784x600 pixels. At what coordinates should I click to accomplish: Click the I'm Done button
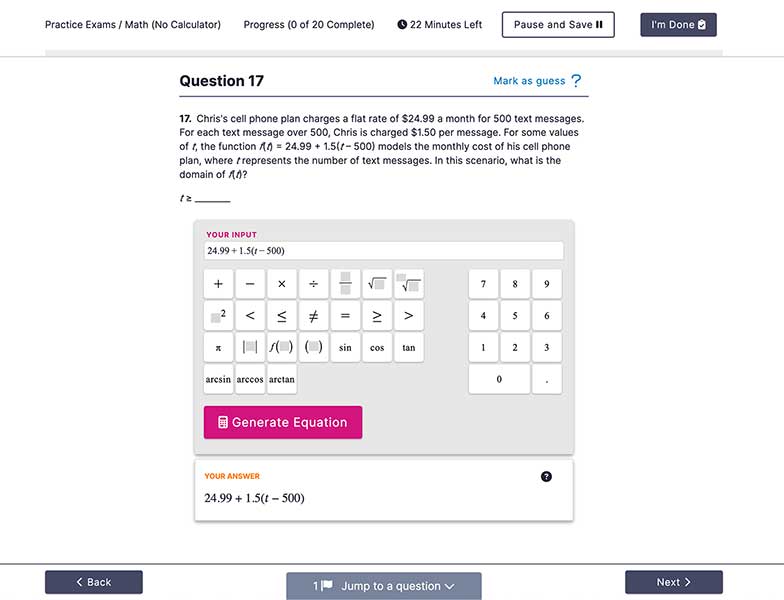(x=678, y=25)
